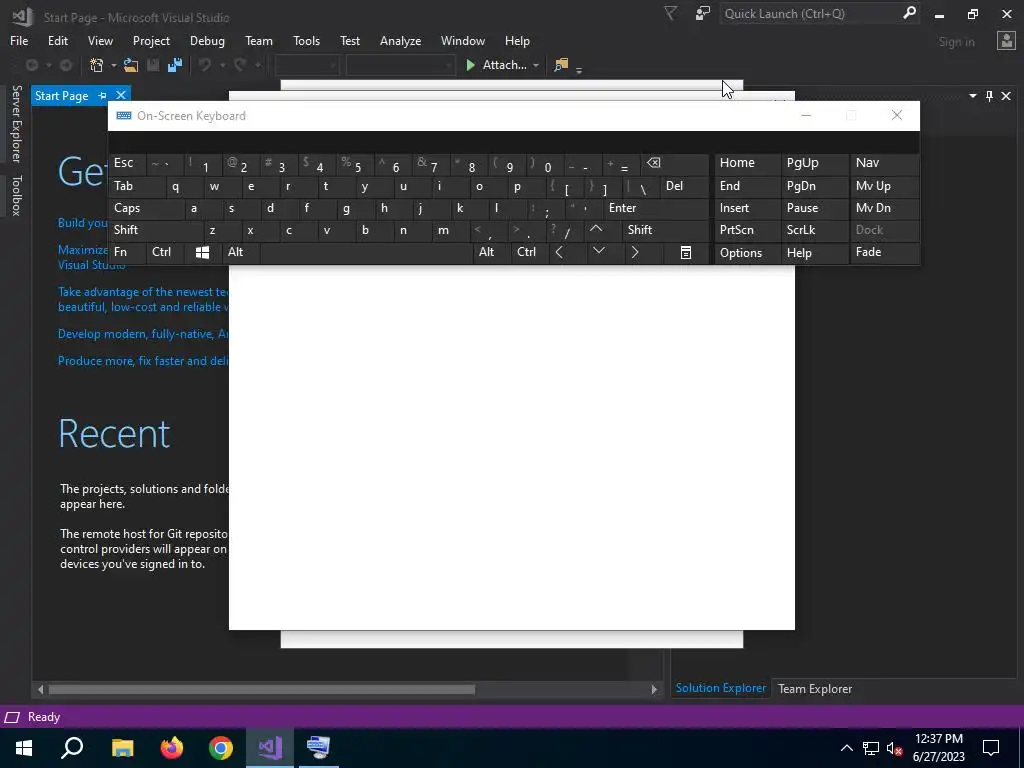
Task: Click the scrollbar left arrow
Action: pyautogui.click(x=40, y=689)
